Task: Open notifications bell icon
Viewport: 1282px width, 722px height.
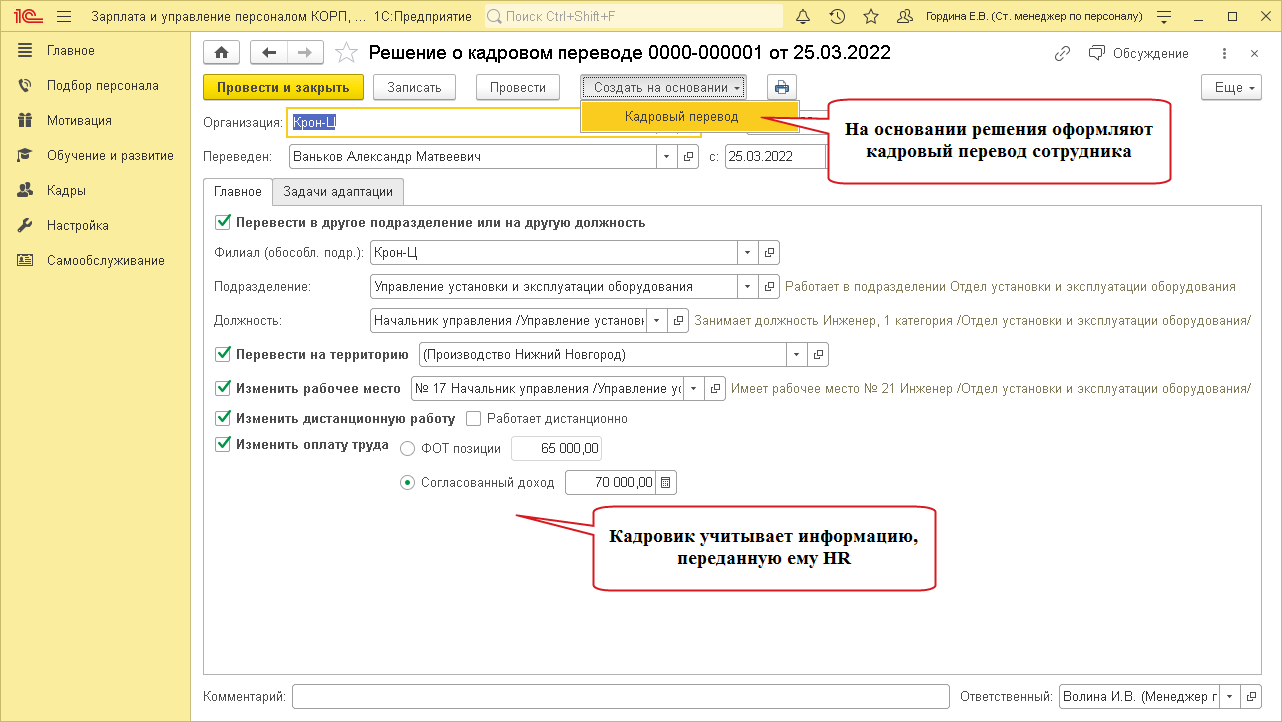Action: coord(803,17)
